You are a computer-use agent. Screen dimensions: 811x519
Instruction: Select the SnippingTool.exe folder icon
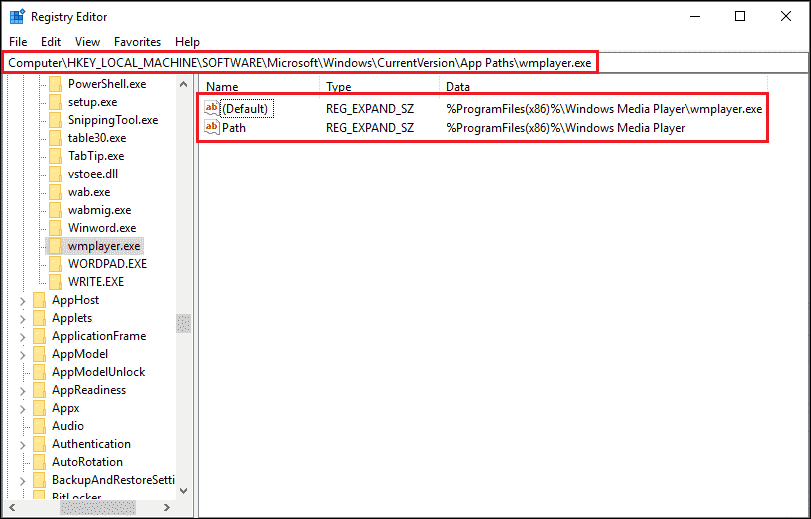coord(55,120)
